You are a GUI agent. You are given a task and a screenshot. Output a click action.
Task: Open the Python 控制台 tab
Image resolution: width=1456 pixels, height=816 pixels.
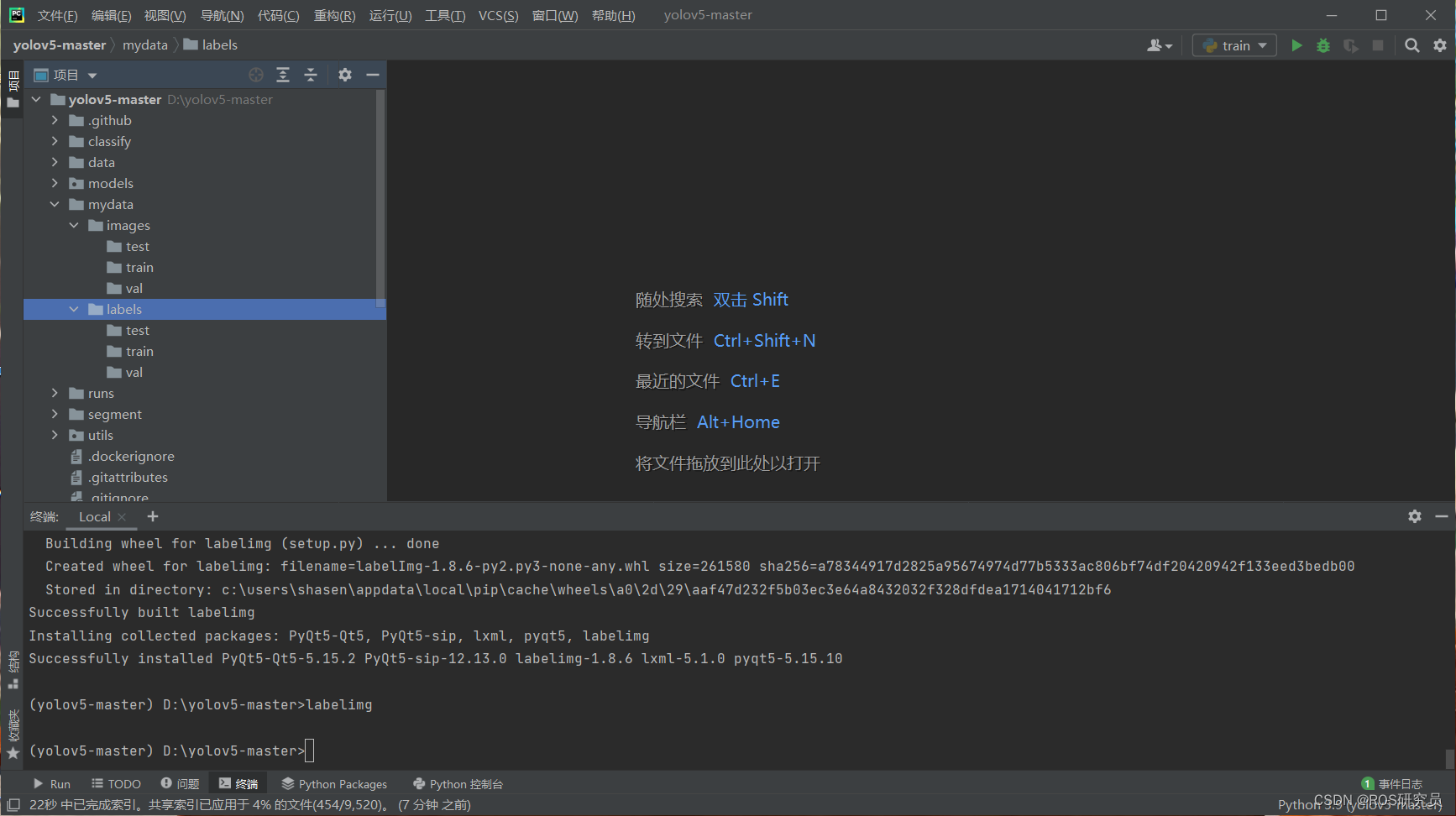(458, 783)
